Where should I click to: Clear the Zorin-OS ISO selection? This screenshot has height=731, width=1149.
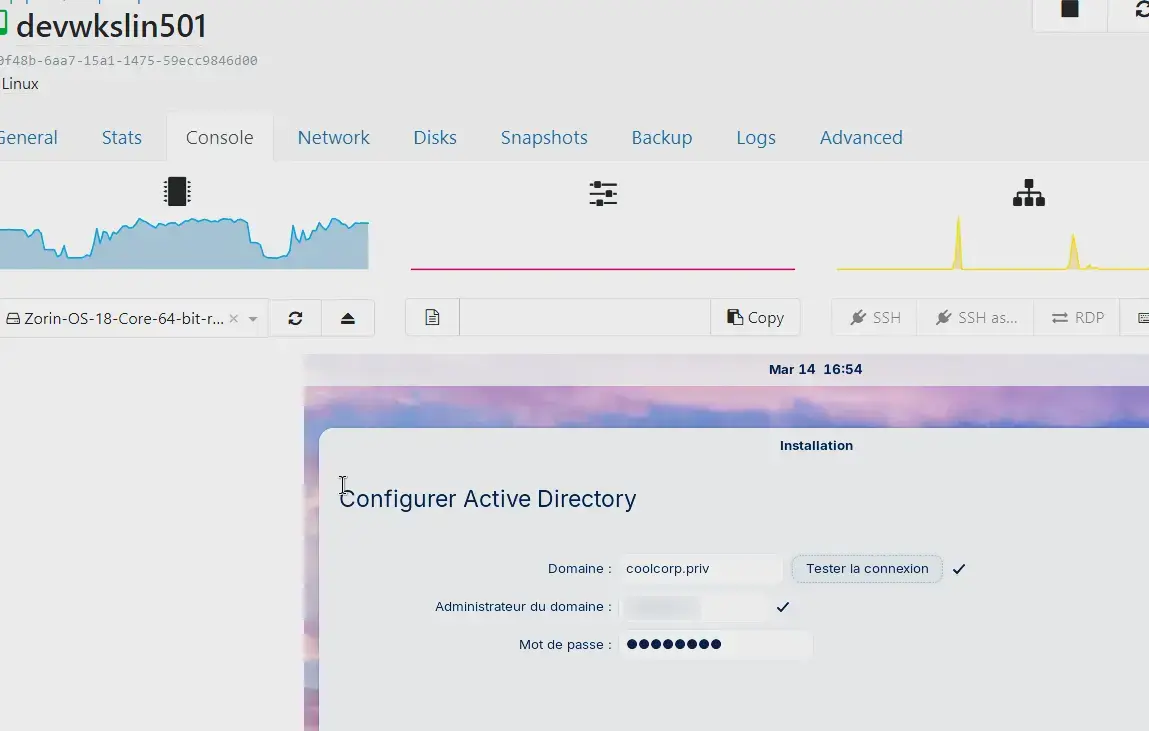click(233, 319)
